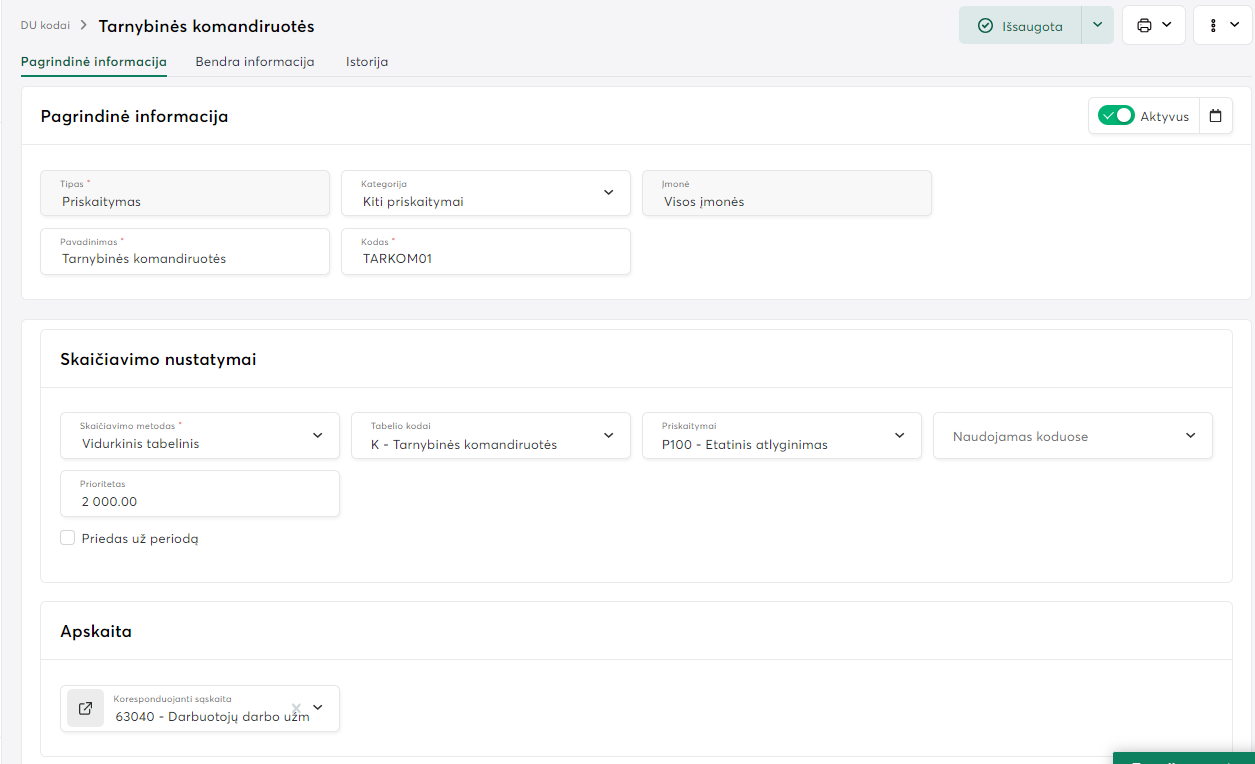Viewport: 1255px width, 764px height.
Task: Click the checkmark icon in Išsaugota
Action: (985, 26)
